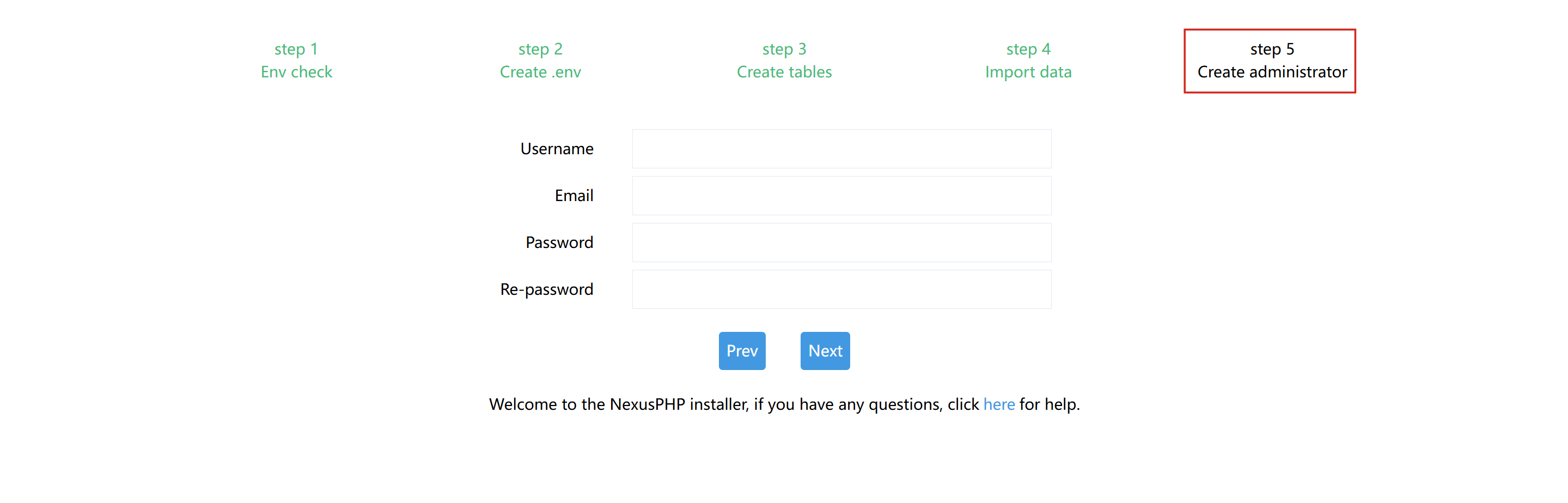Click the Email field label
1568x503 pixels.
pos(573,196)
